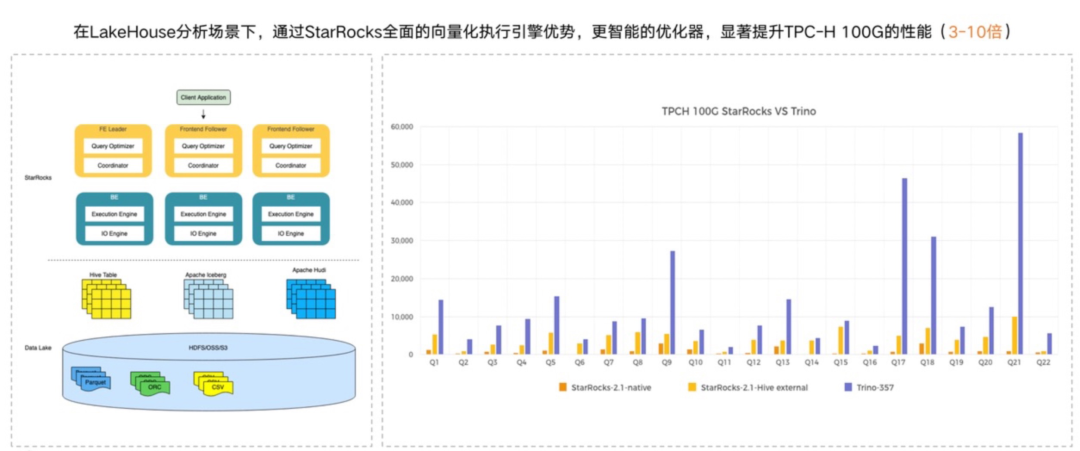Click the Apache Hudi caption
The image size is (1080, 451).
click(x=309, y=270)
